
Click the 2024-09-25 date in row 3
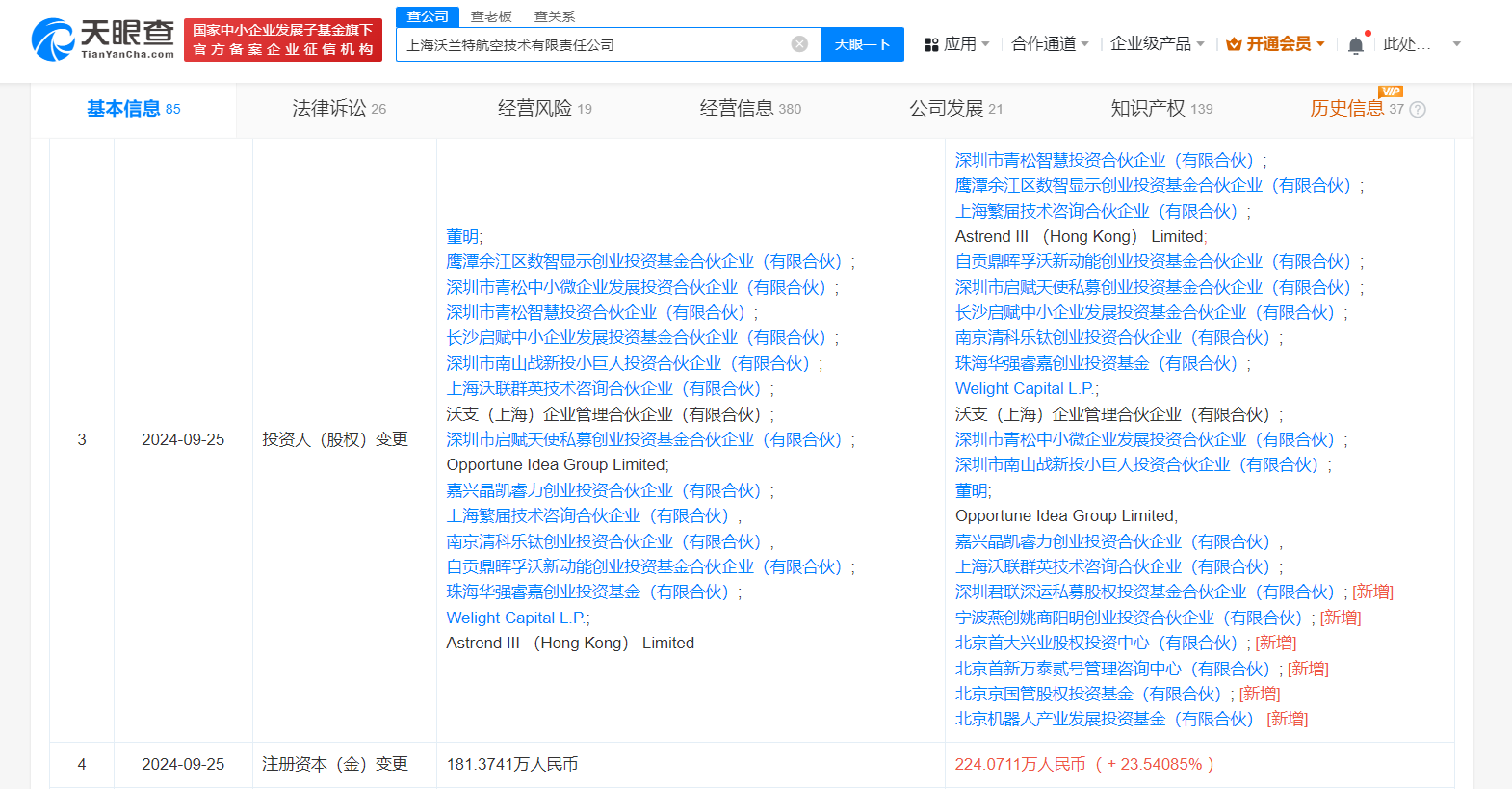pyautogui.click(x=183, y=439)
